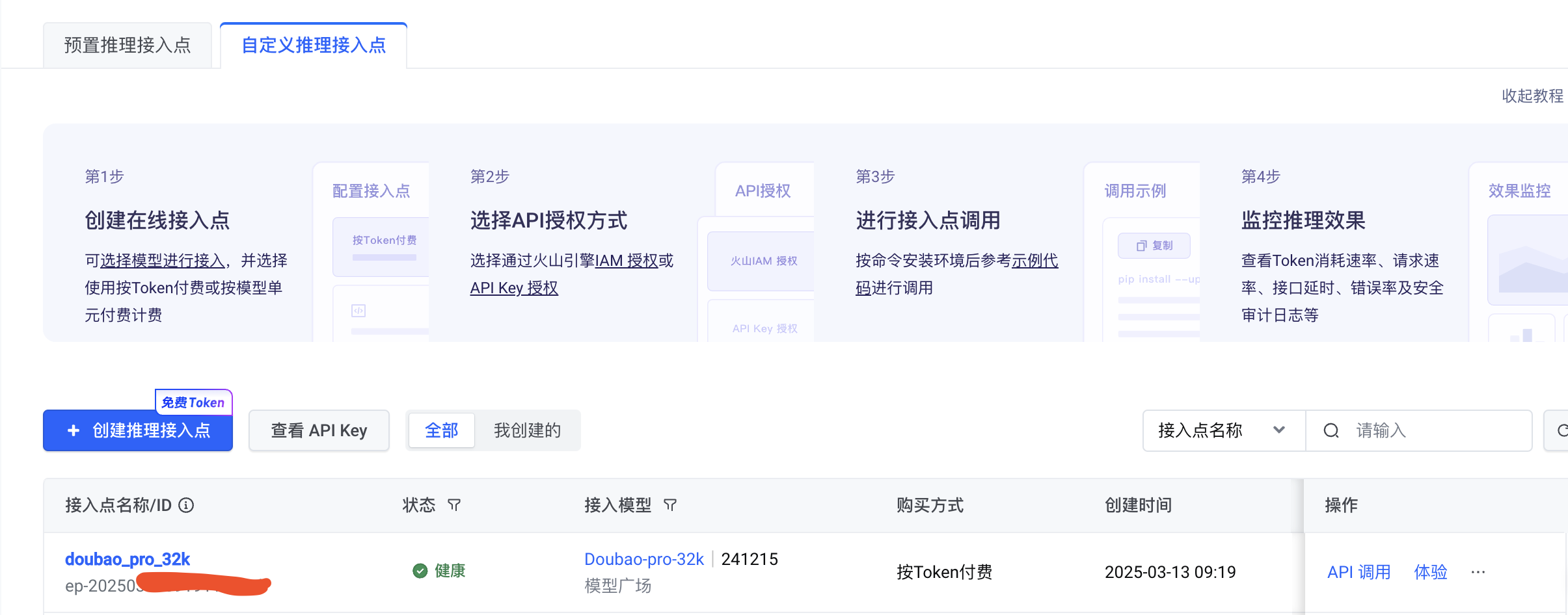
Task: Open the API Key 授权 link
Action: pyautogui.click(x=514, y=288)
